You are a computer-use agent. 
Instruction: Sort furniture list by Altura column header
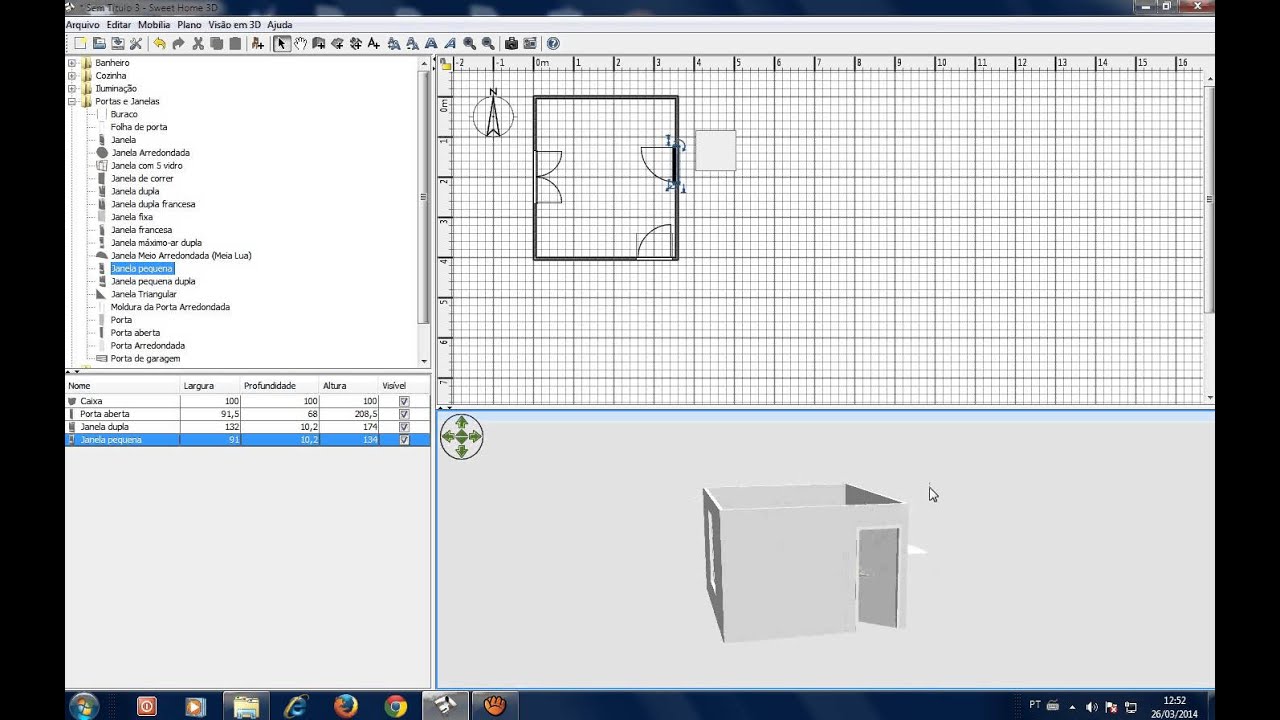click(x=349, y=386)
